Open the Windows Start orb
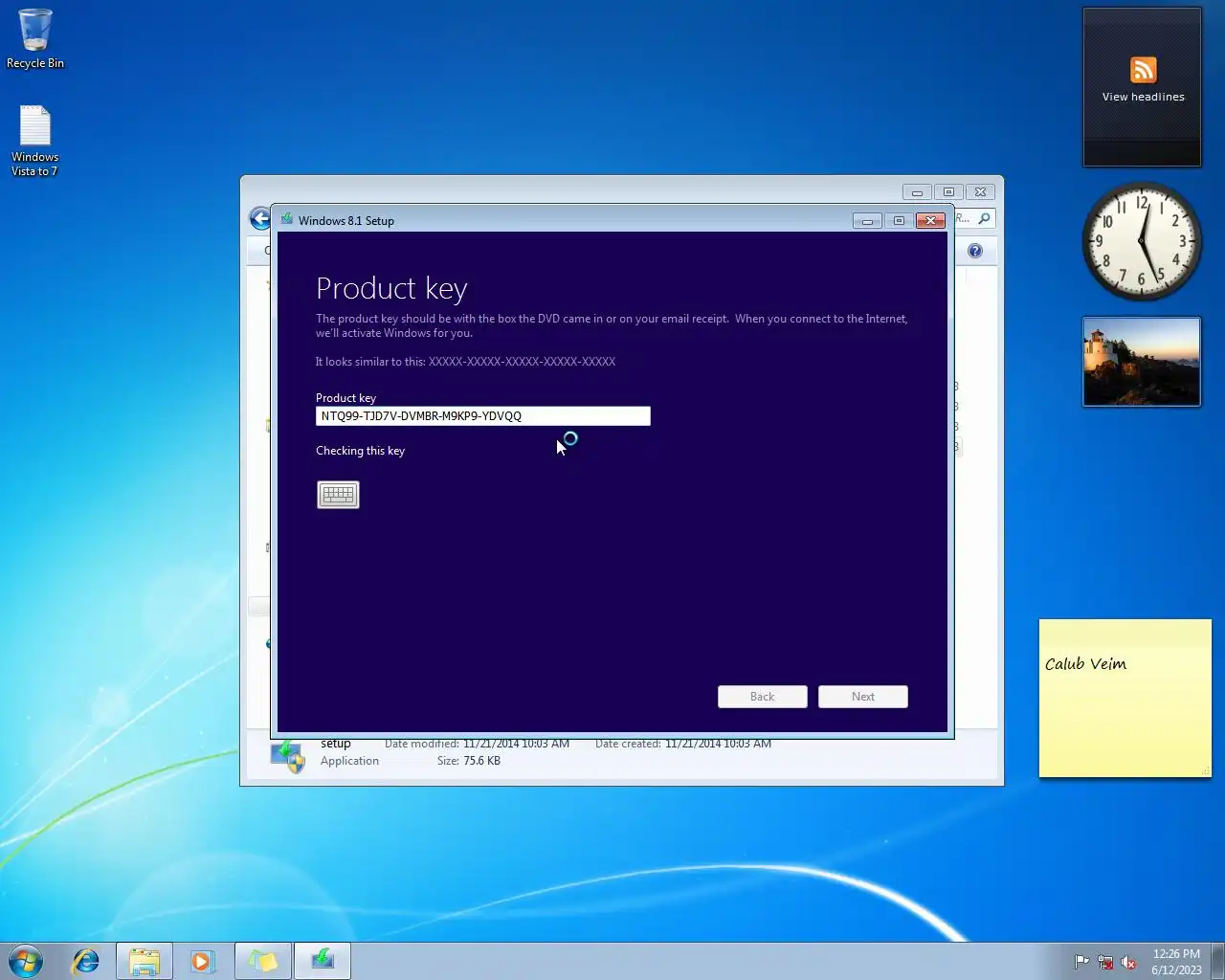This screenshot has height=980, width=1225. coord(26,961)
